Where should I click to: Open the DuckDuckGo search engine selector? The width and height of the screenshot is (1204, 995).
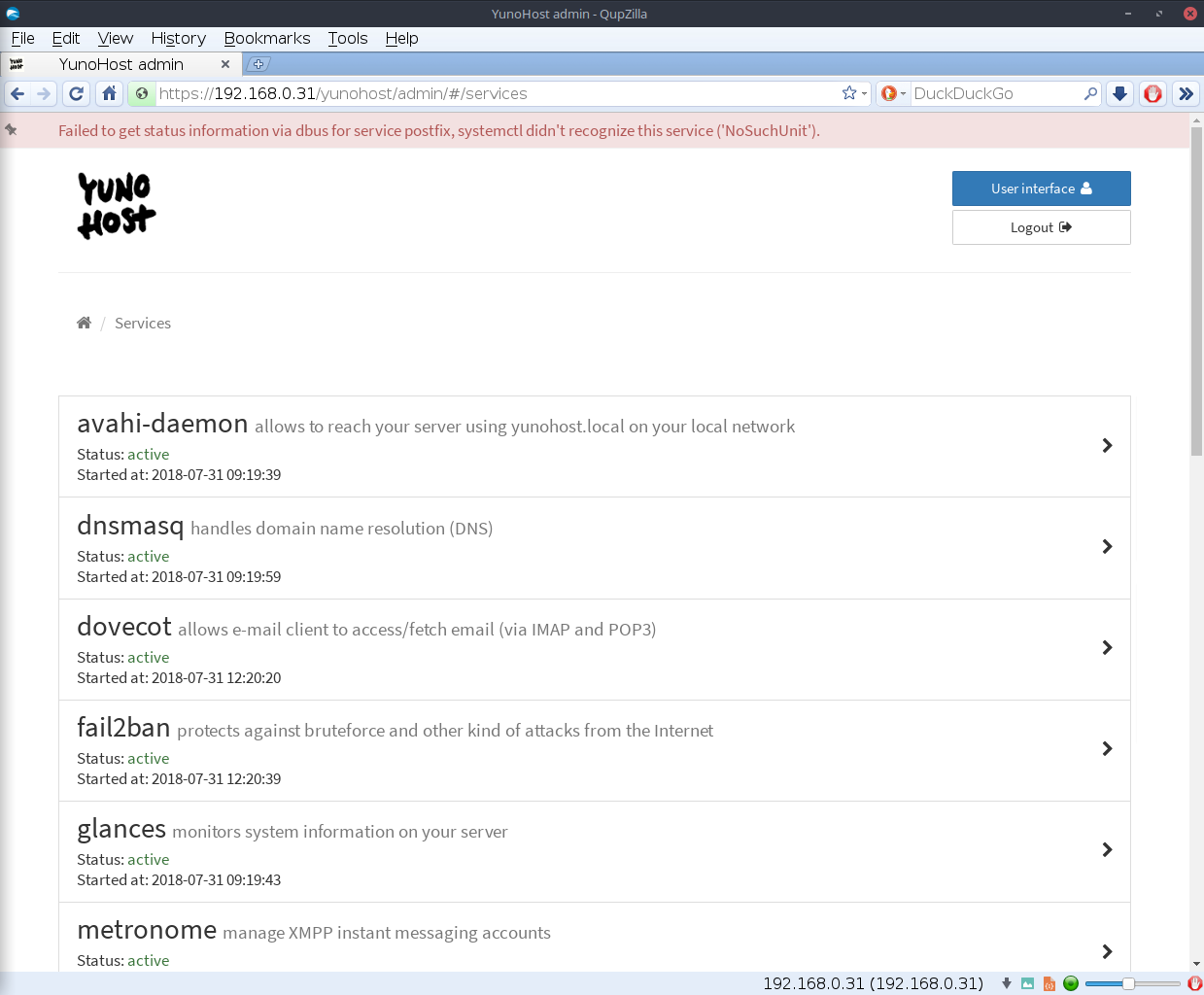[x=893, y=93]
